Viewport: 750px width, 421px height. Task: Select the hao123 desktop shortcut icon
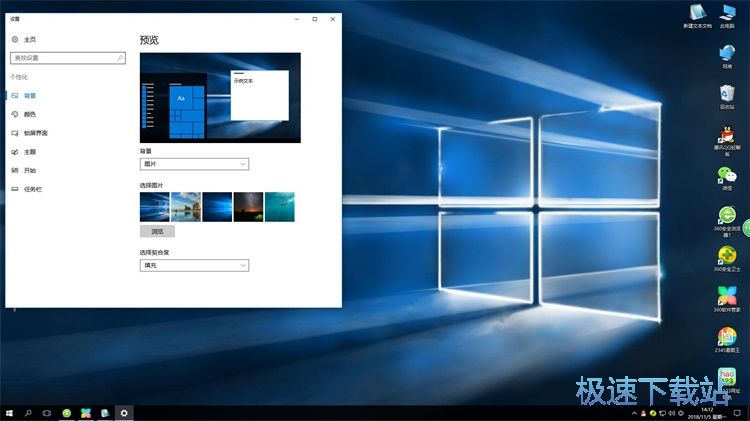point(727,382)
